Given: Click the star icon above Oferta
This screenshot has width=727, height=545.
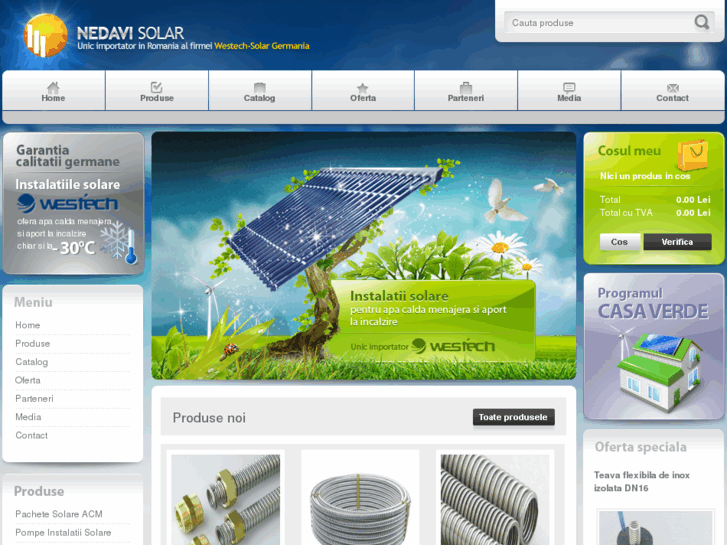Looking at the screenshot, I should (x=363, y=88).
